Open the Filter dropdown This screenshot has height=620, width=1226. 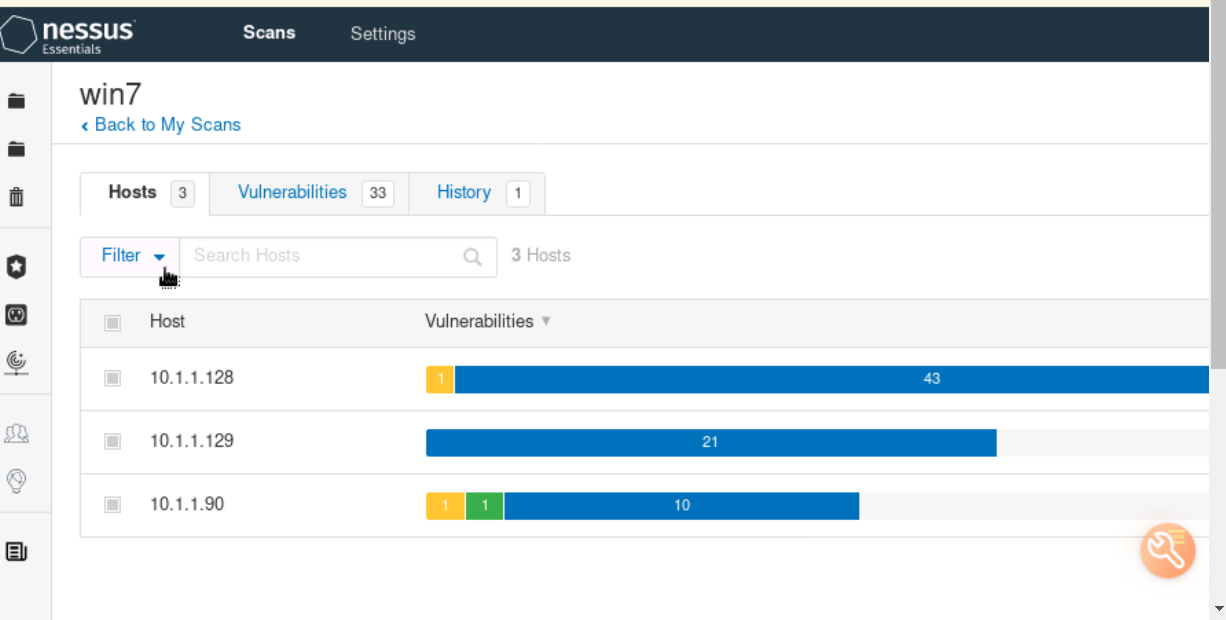pyautogui.click(x=131, y=256)
